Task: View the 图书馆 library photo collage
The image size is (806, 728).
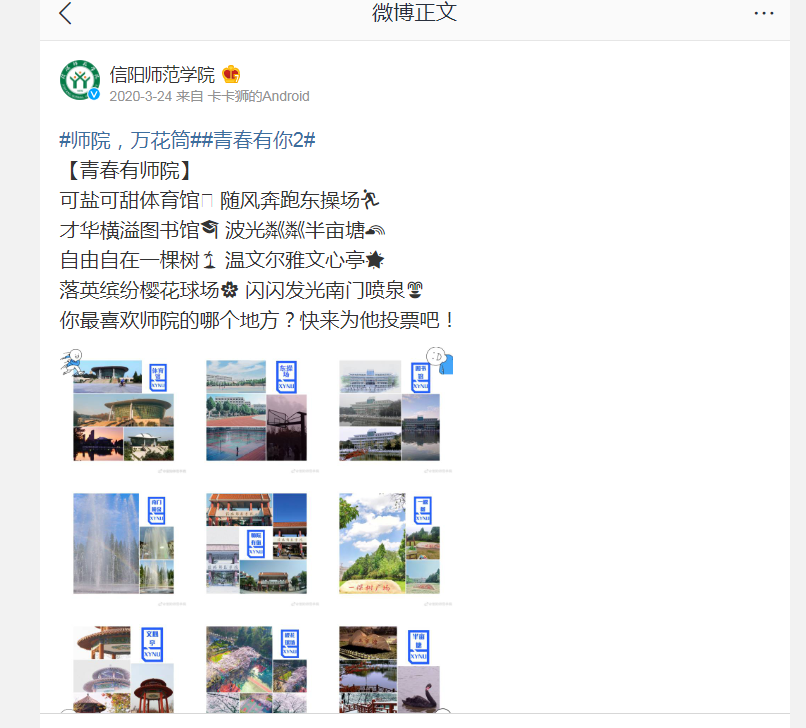Action: (x=390, y=412)
